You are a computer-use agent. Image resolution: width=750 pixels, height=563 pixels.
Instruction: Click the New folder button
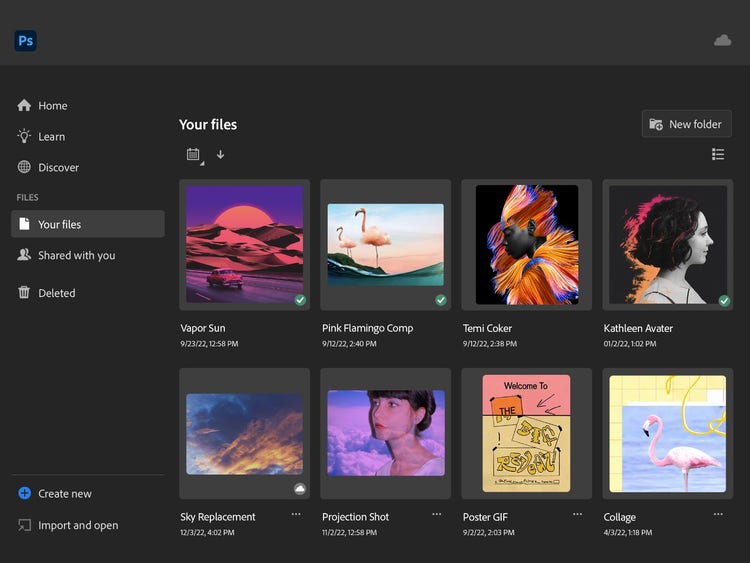click(x=686, y=124)
